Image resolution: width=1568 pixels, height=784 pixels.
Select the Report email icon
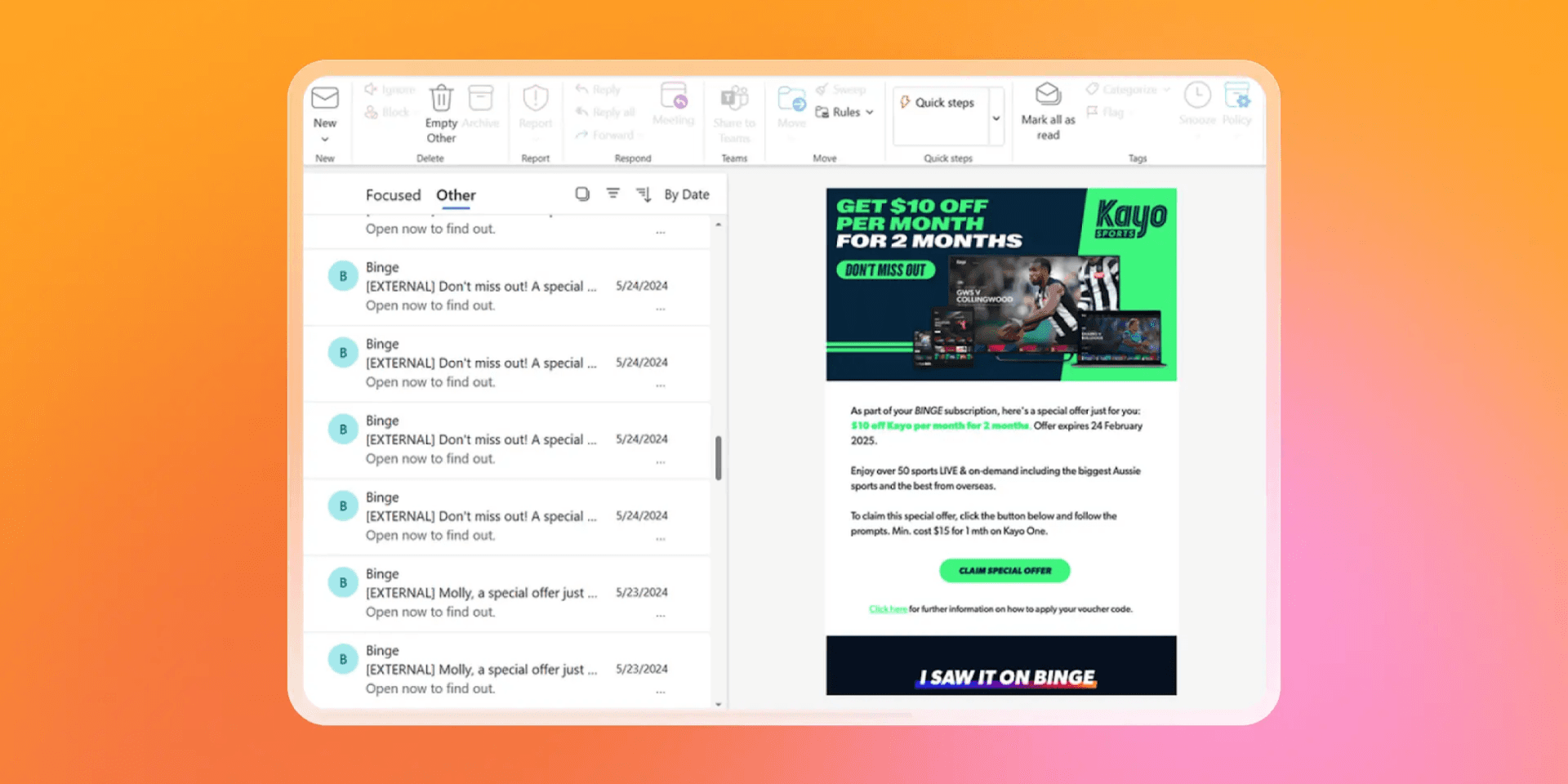[536, 100]
